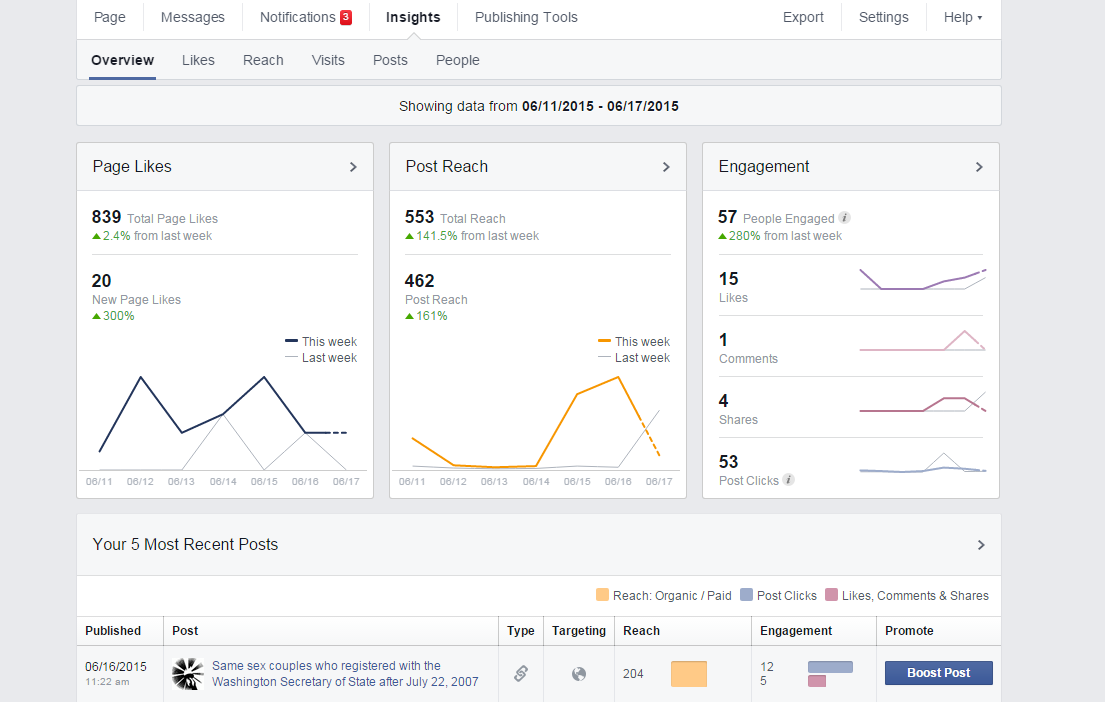The width and height of the screenshot is (1105, 702).
Task: Open the Help dropdown menu
Action: coord(963,17)
